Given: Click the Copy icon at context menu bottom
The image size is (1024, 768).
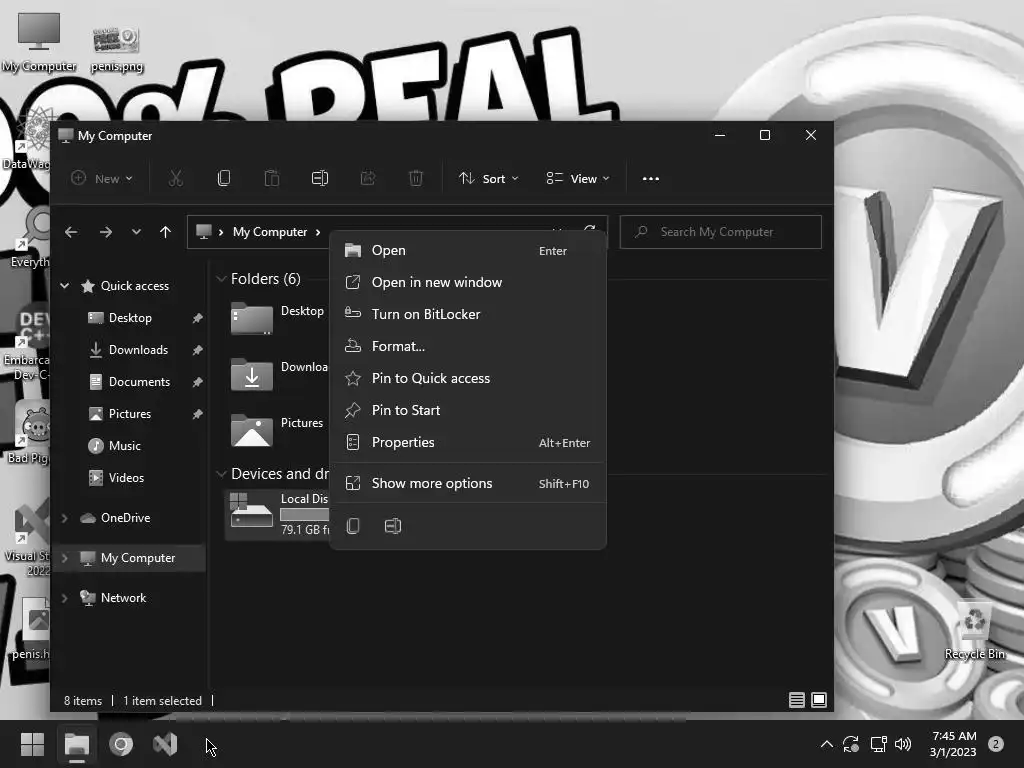Looking at the screenshot, I should (353, 526).
